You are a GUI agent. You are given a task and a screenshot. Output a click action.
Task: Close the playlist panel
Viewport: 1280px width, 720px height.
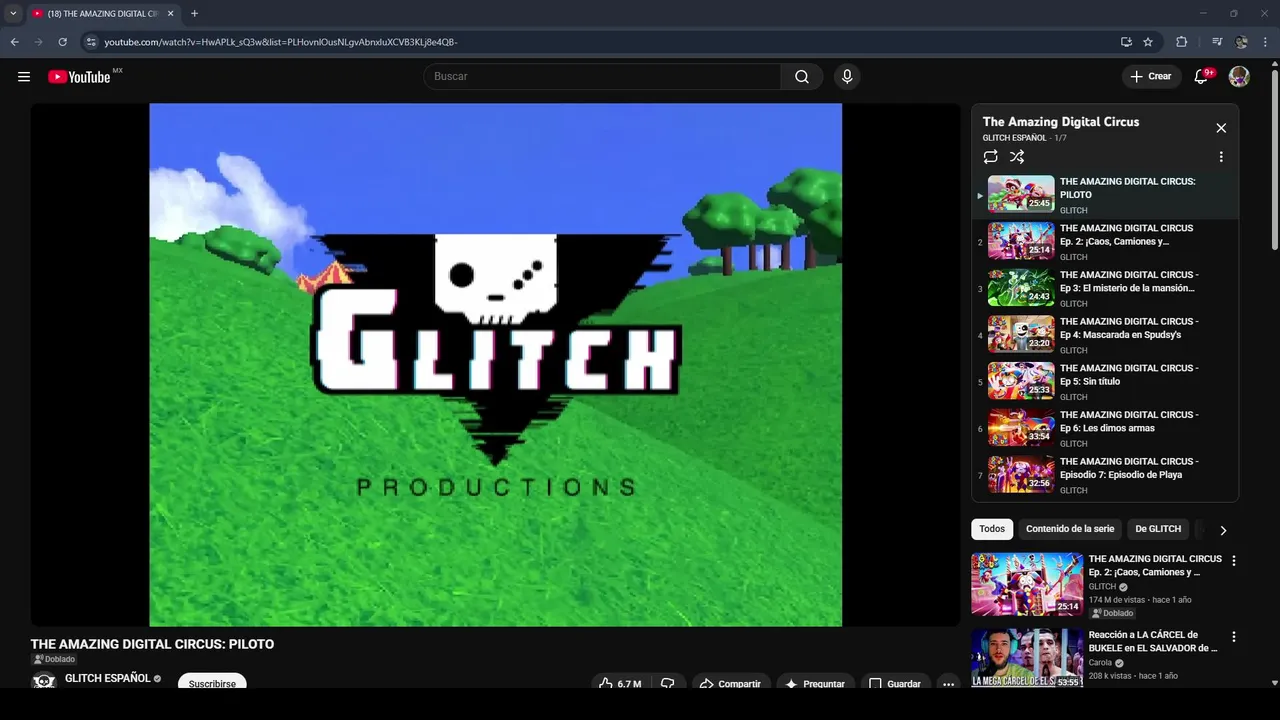click(x=1221, y=128)
